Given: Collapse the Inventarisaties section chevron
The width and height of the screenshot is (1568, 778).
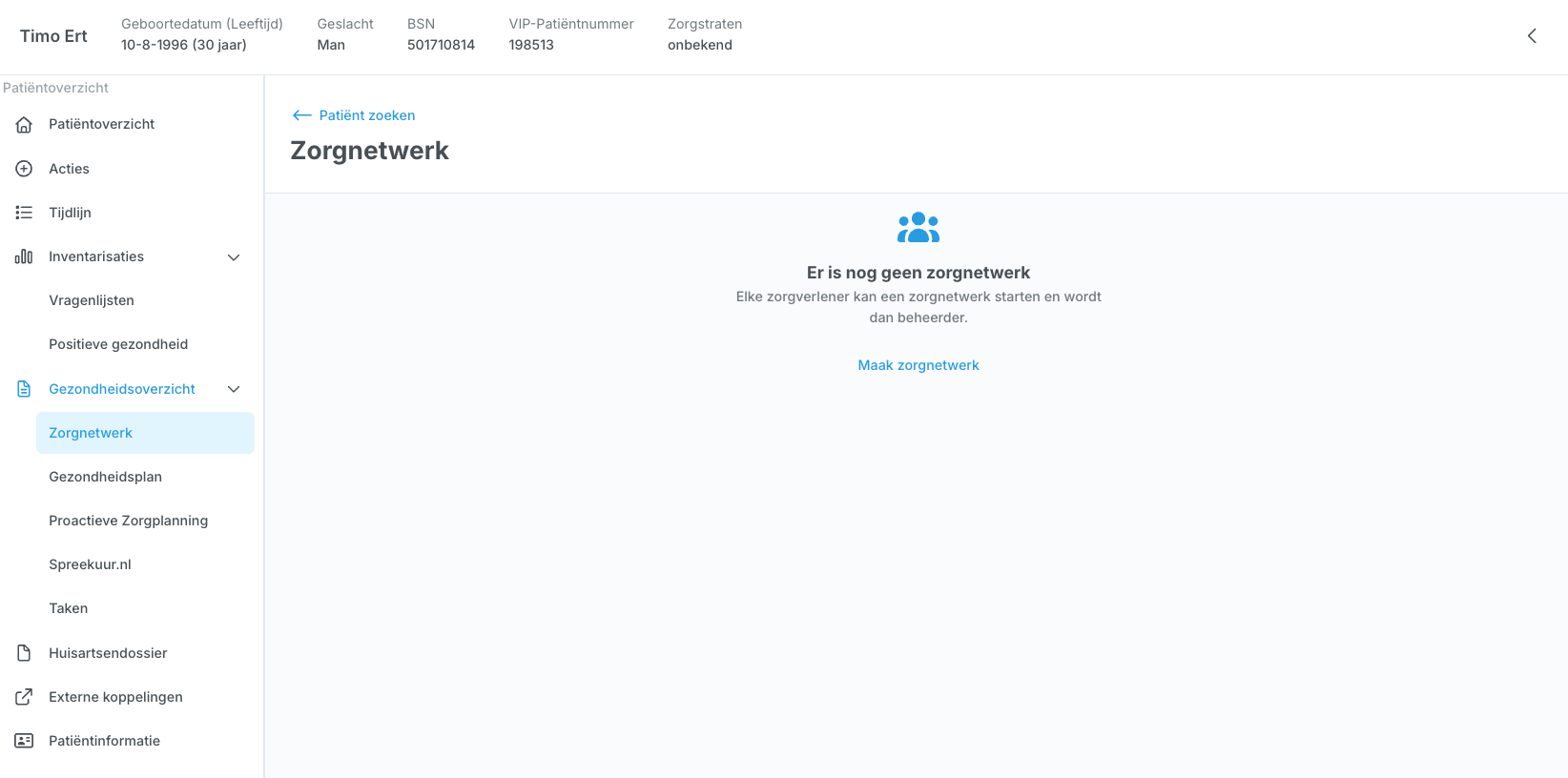Looking at the screenshot, I should (234, 257).
